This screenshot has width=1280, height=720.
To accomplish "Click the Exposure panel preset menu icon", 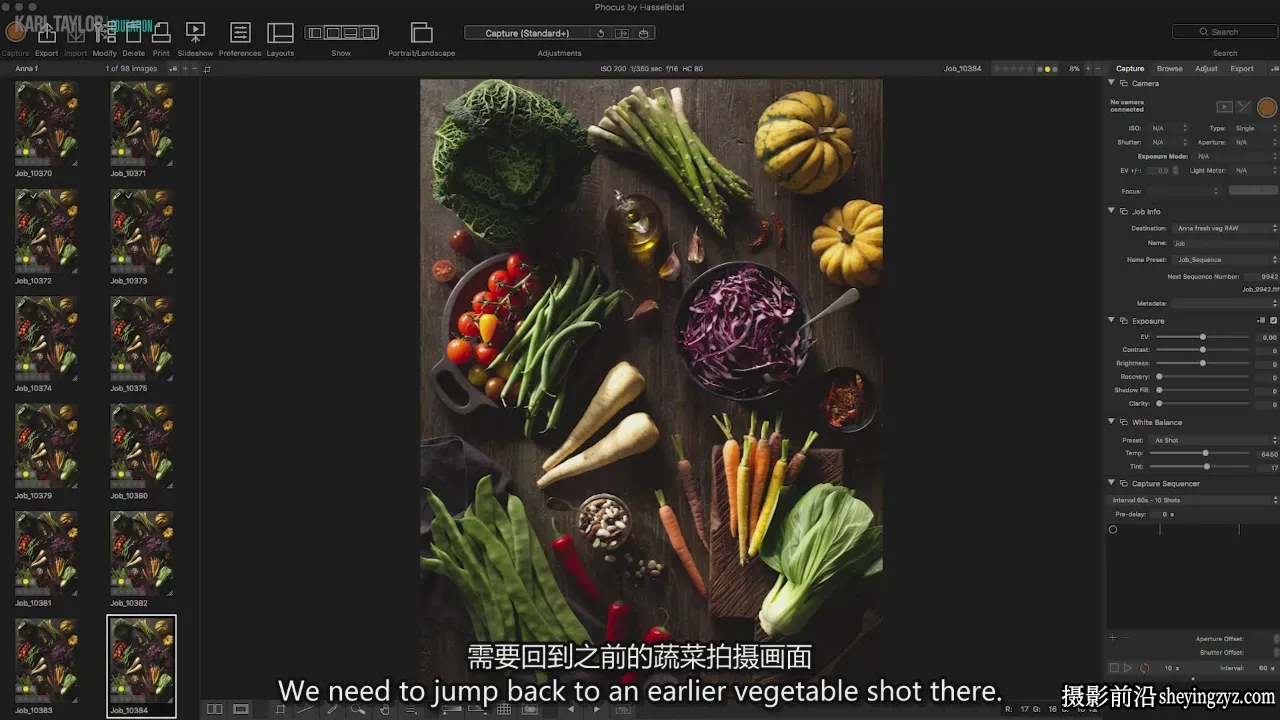I will pyautogui.click(x=1261, y=320).
